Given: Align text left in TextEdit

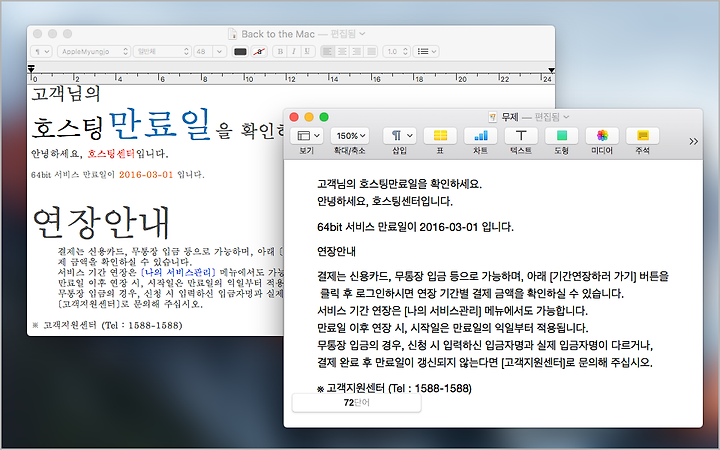Looking at the screenshot, I should [327, 51].
